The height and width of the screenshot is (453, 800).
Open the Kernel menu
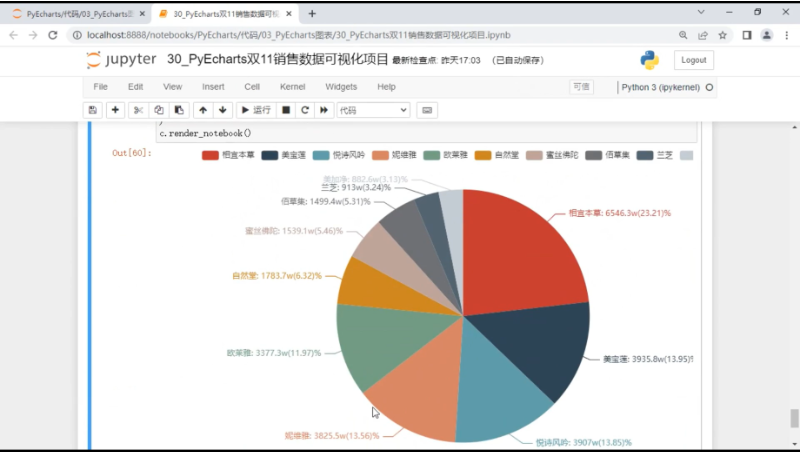pyautogui.click(x=292, y=87)
